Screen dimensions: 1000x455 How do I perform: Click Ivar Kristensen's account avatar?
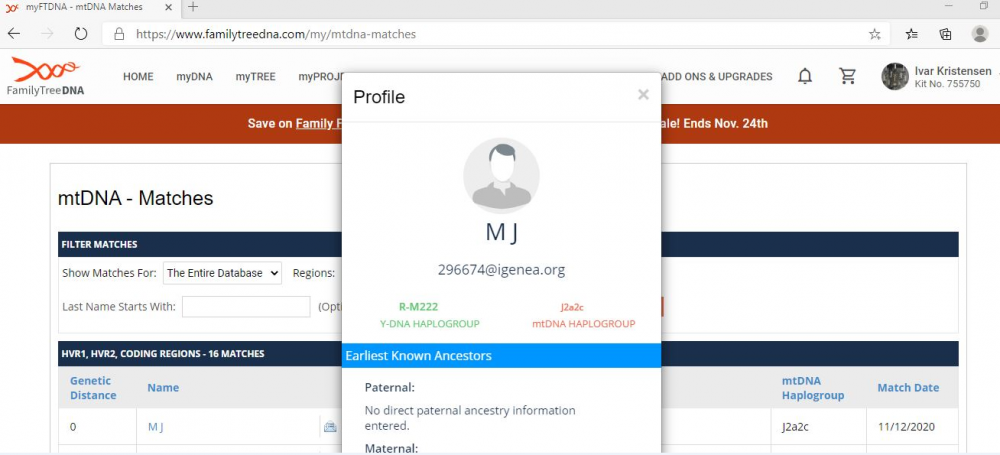click(x=895, y=77)
